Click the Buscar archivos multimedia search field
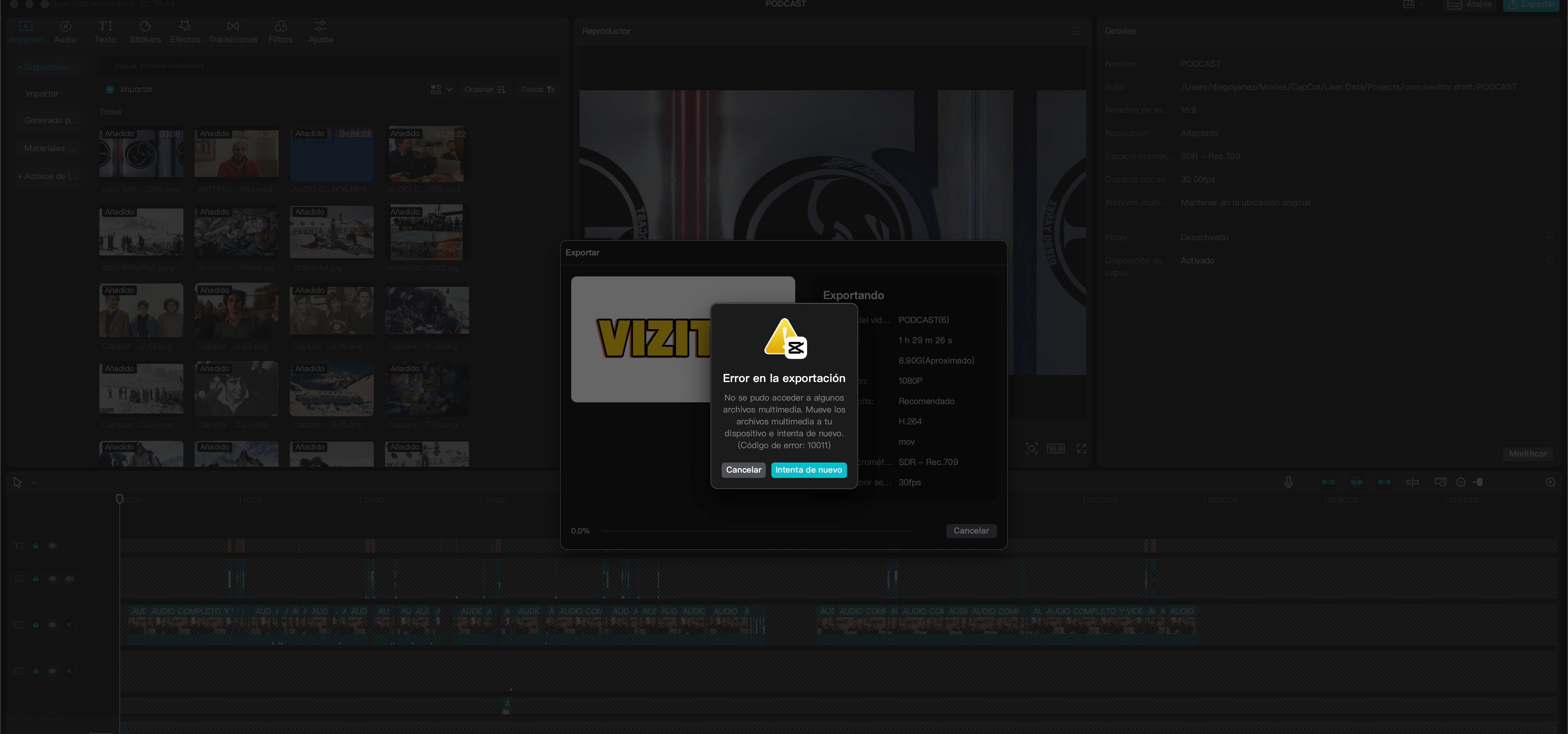This screenshot has width=1568, height=734. [x=329, y=66]
